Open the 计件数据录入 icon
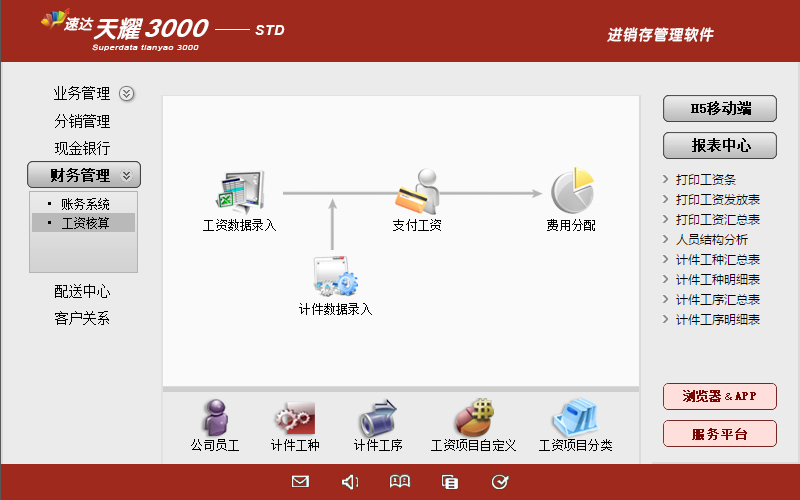800x500 pixels. [335, 275]
